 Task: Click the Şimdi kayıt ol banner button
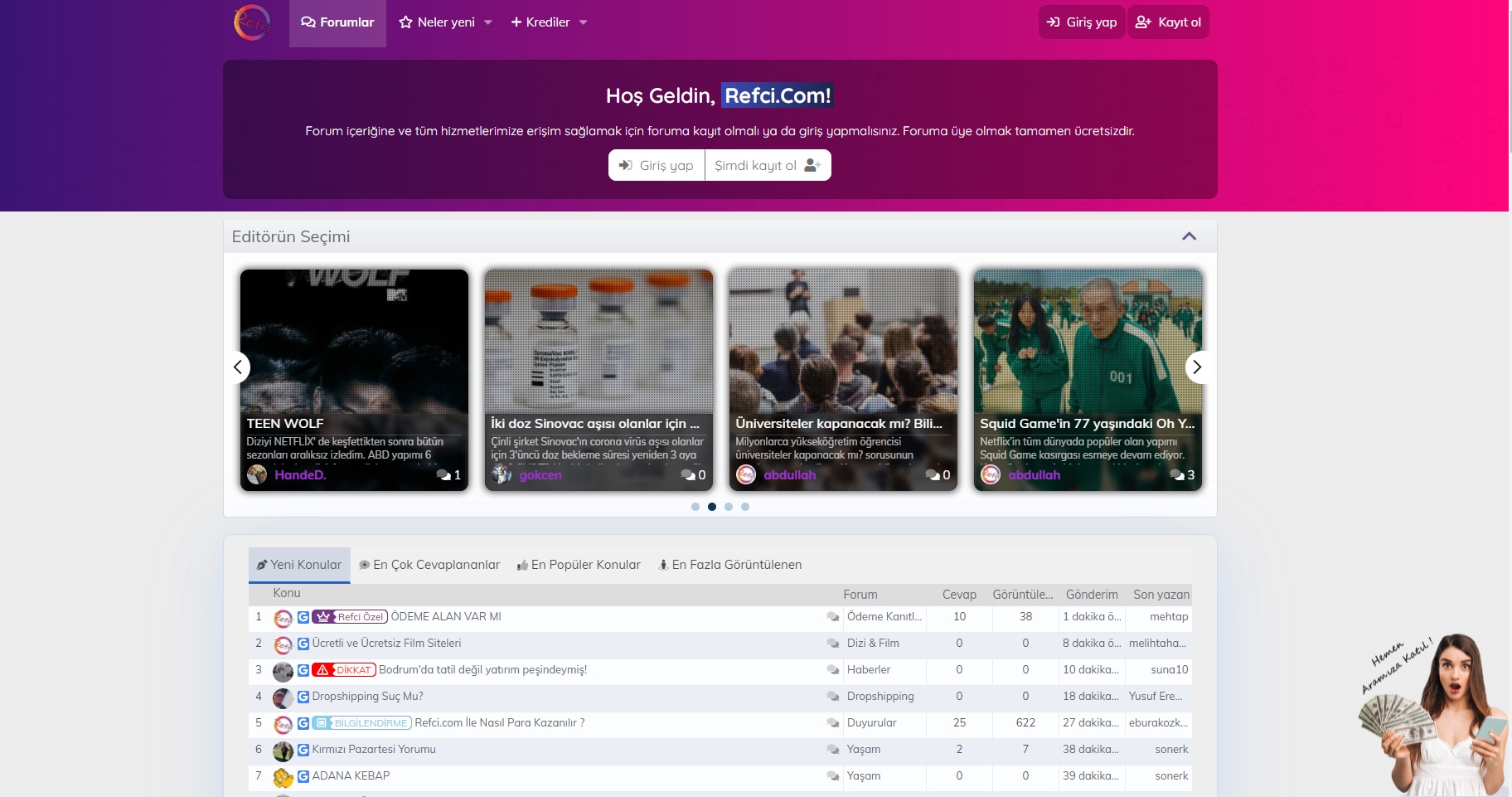768,165
